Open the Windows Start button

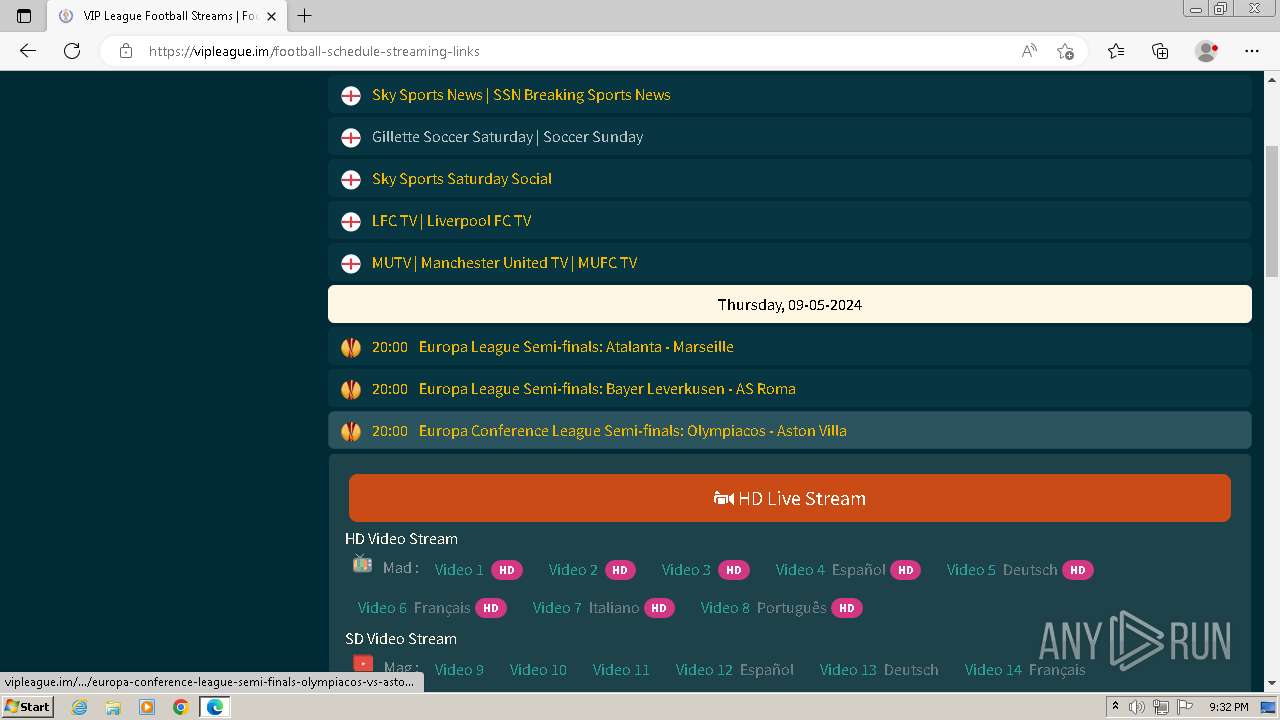28,706
